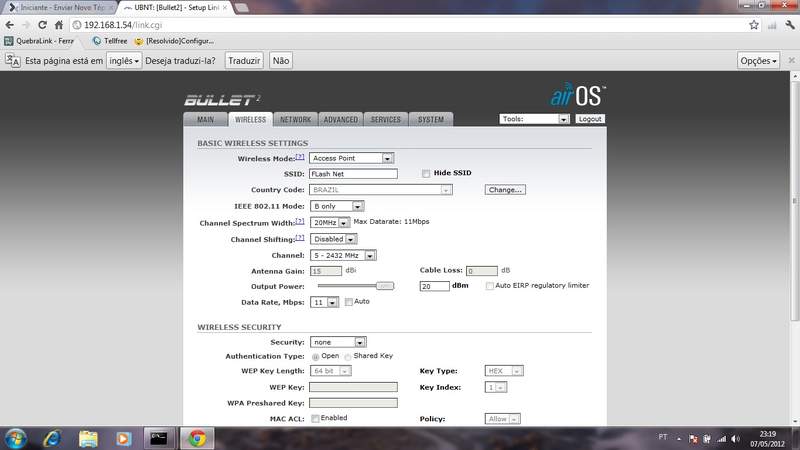Open the Channel Shifting dropdown
Screen dimensions: 800x450
pos(334,239)
